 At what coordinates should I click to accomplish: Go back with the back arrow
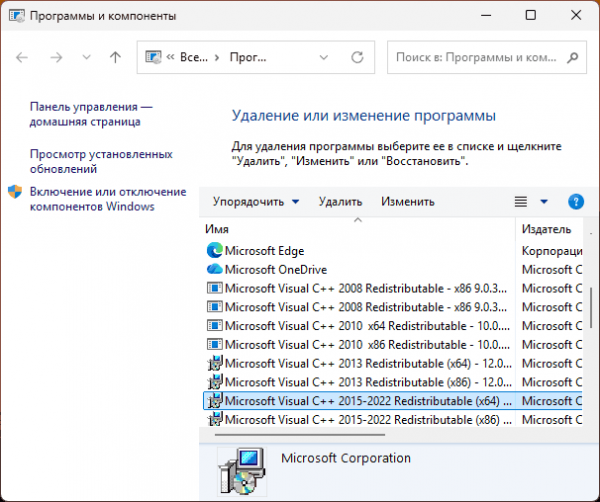coord(22,57)
